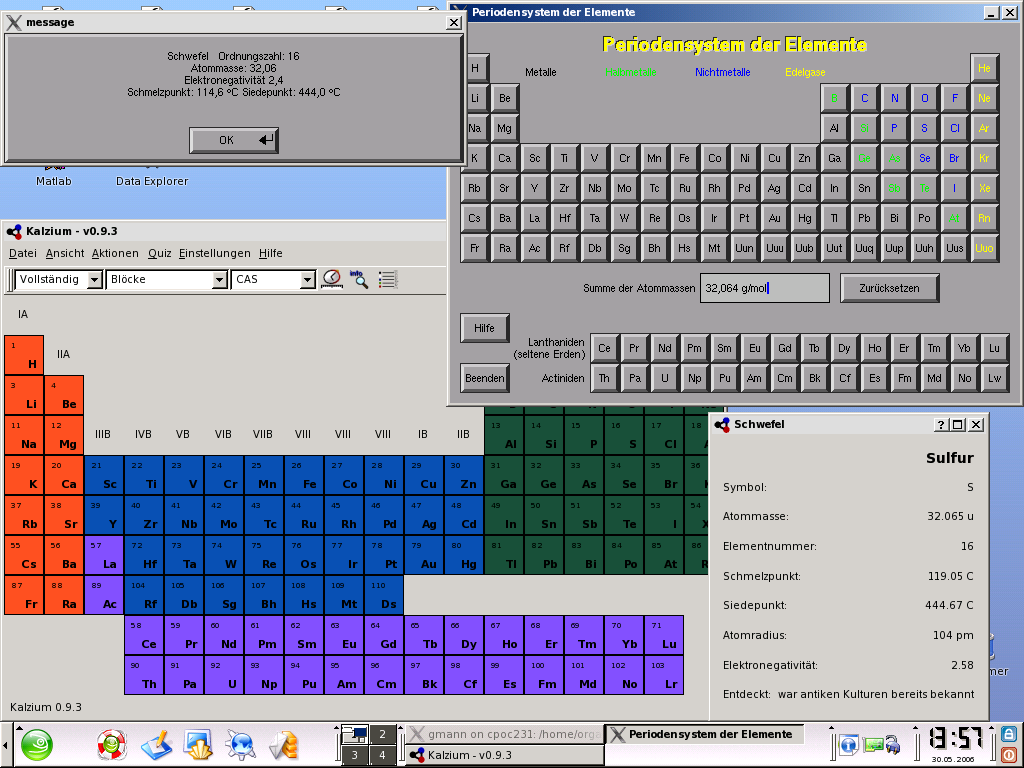The width and height of the screenshot is (1024, 768).
Task: Click the Atommasse value 32.065 u
Action: [x=950, y=516]
